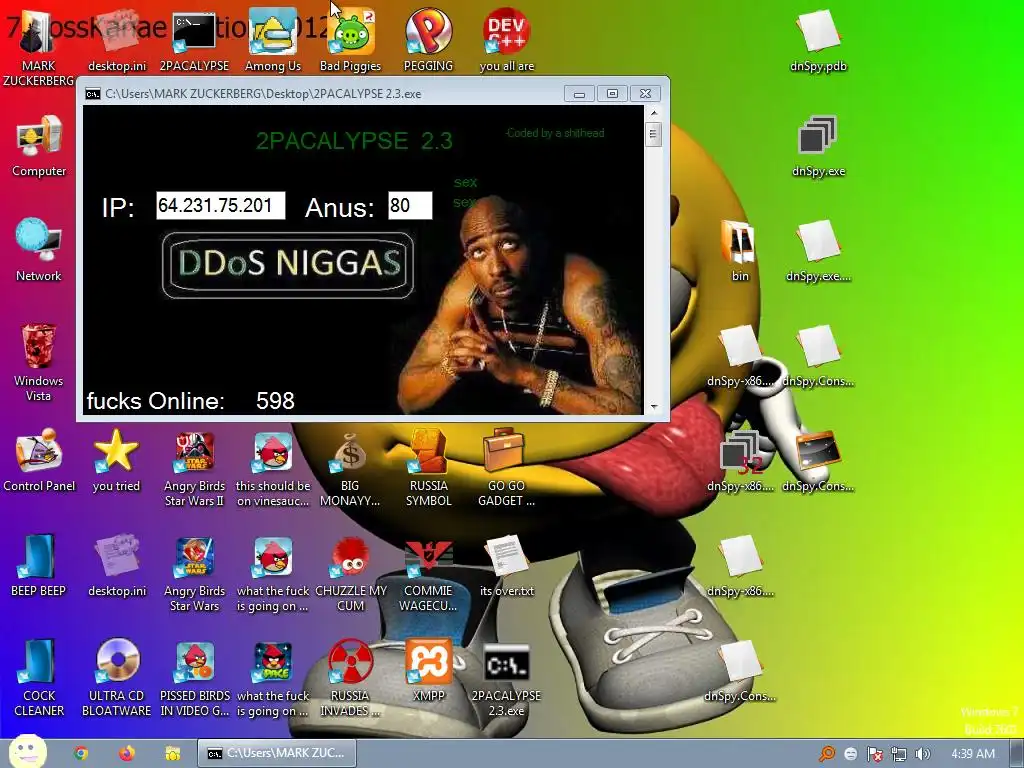This screenshot has height=768, width=1024.
Task: Open Firefox from the taskbar
Action: 127,754
